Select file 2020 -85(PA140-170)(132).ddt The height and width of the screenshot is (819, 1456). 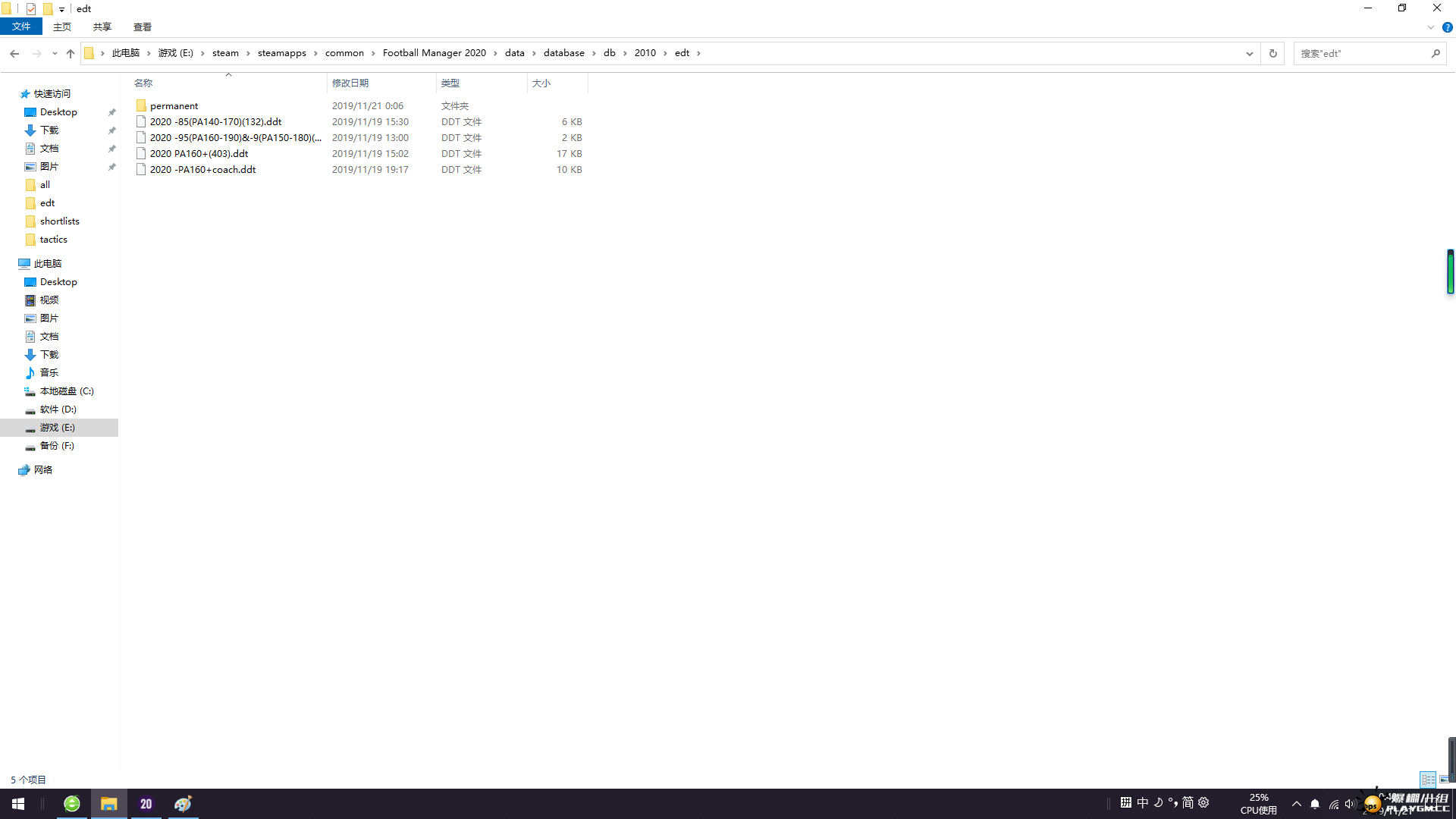coord(215,121)
